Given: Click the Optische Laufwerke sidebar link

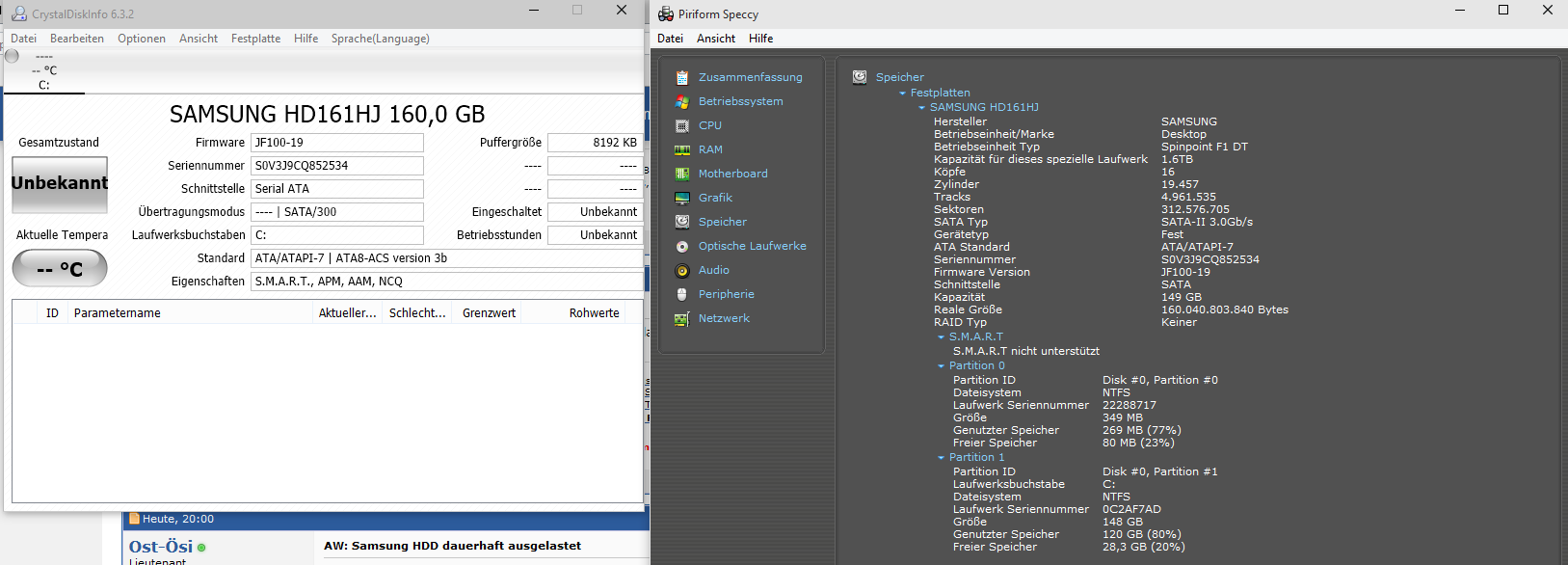Looking at the screenshot, I should pos(753,246).
